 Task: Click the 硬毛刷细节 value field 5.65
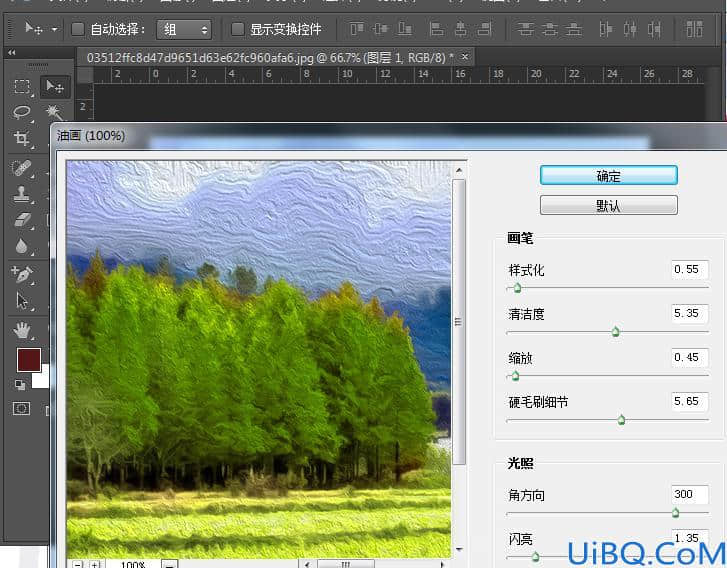click(x=689, y=402)
